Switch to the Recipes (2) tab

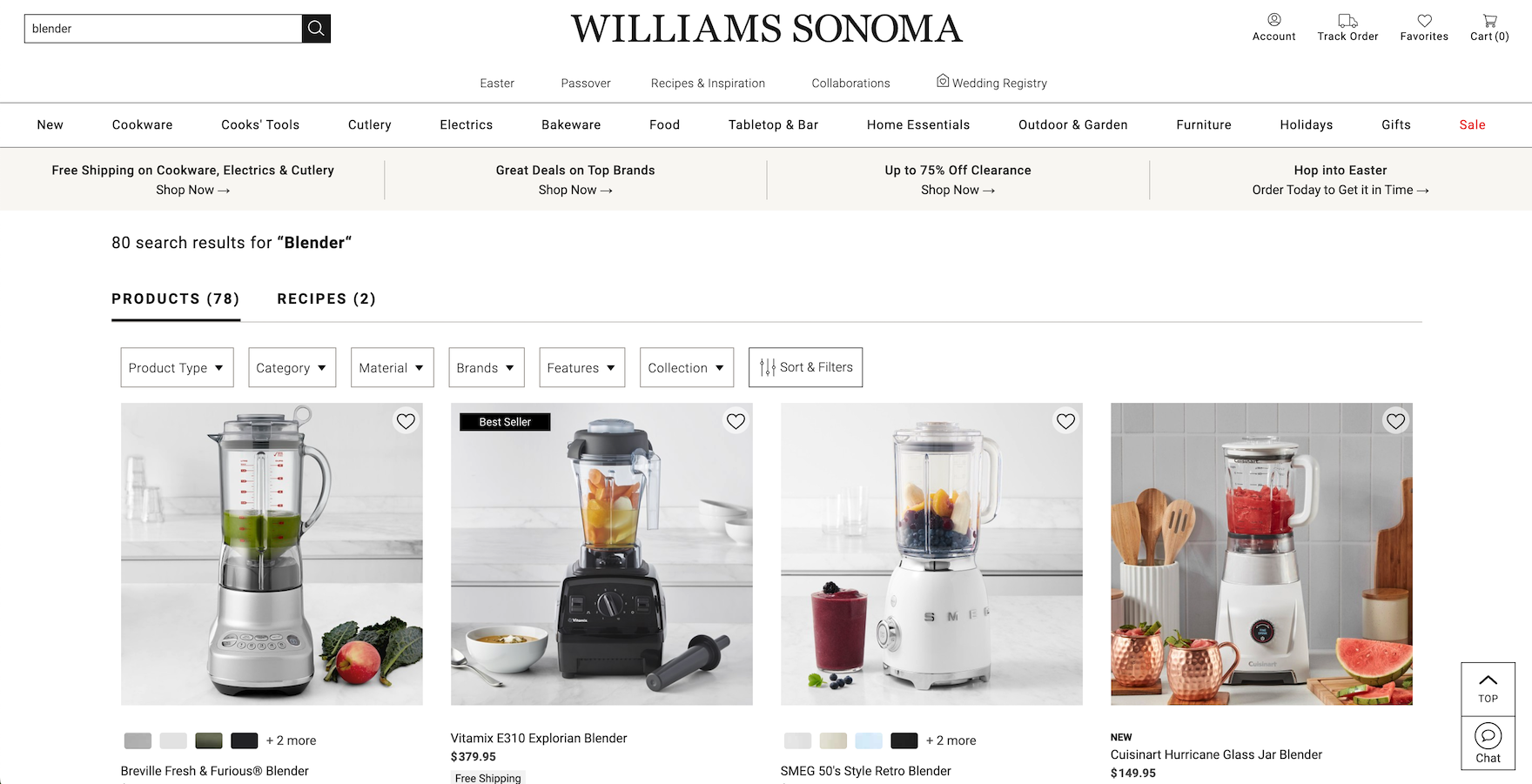tap(326, 298)
